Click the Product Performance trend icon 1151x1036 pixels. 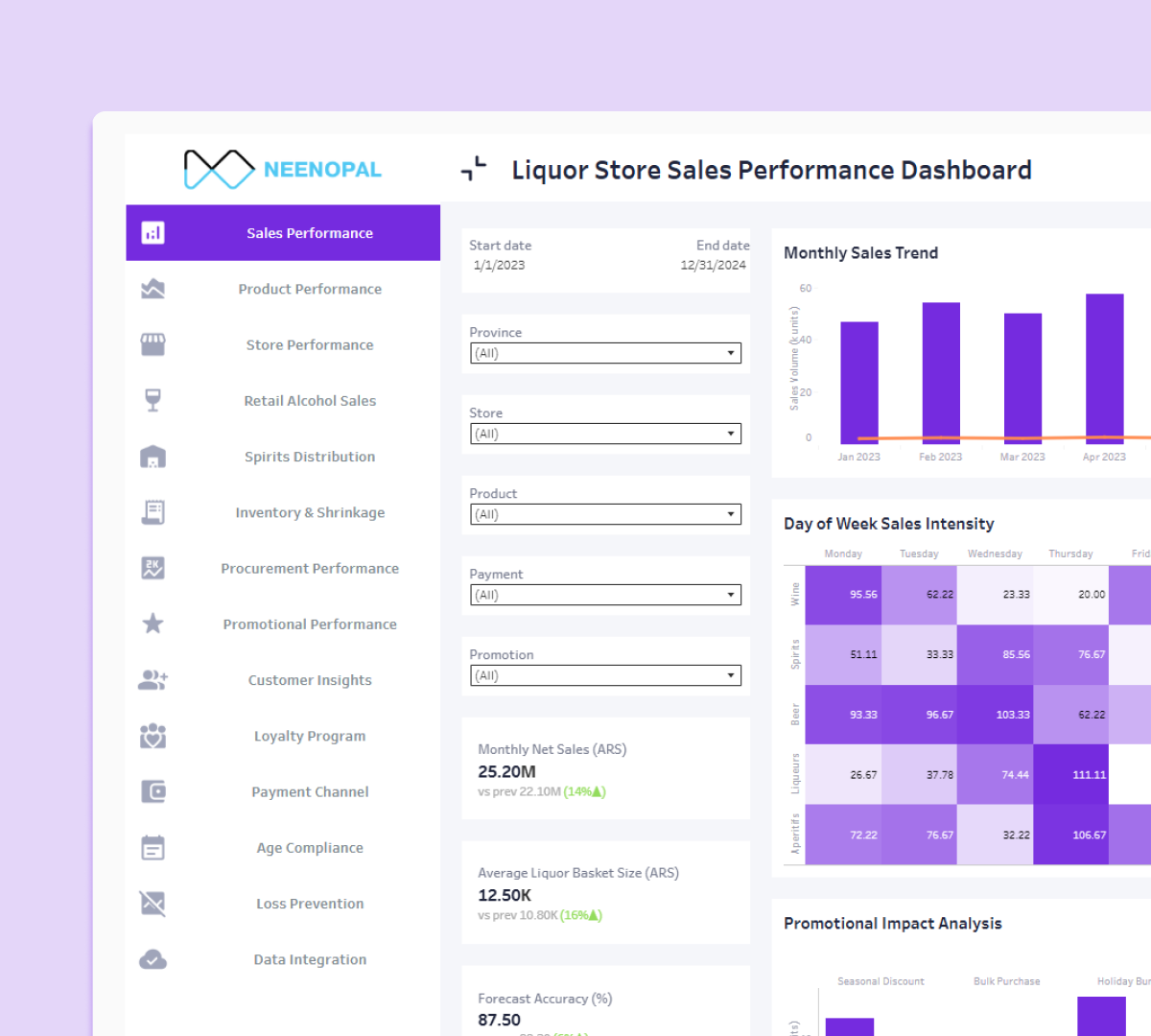[x=153, y=288]
